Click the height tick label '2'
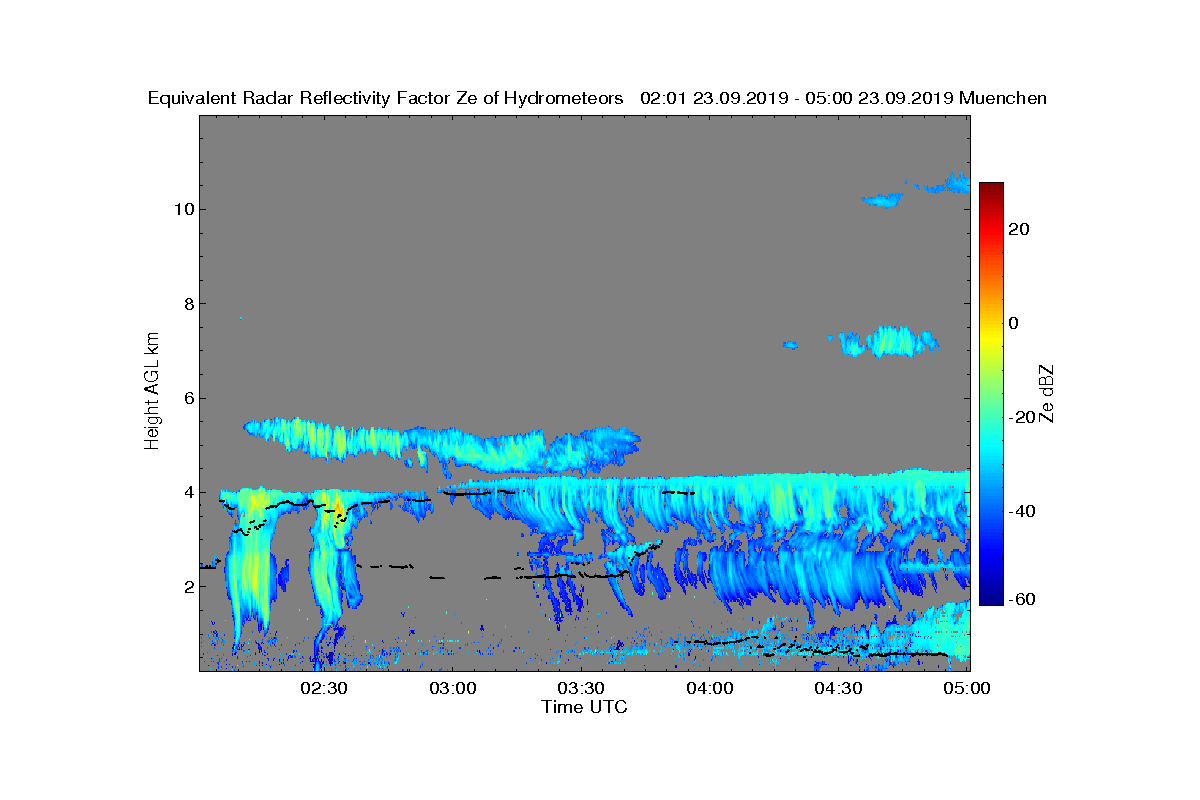Viewport: 1200px width, 800px height. 188,587
